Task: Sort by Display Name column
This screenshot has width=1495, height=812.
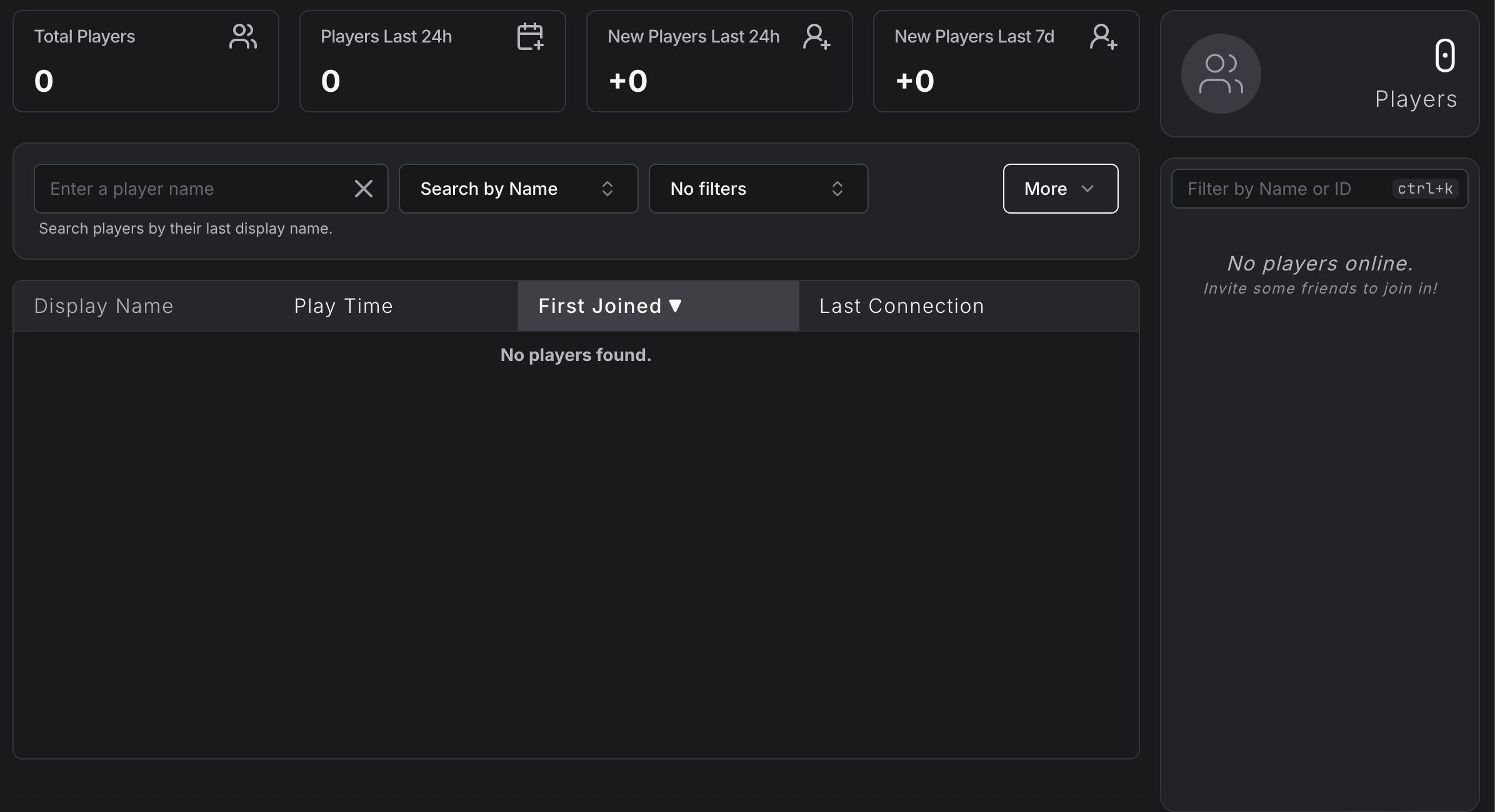Action: [104, 306]
